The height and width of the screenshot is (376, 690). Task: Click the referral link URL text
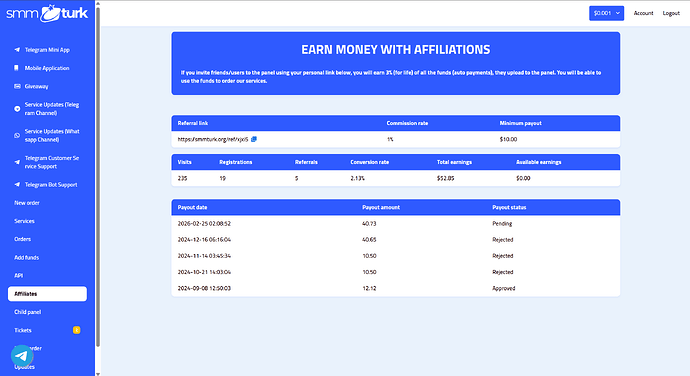[x=213, y=139]
